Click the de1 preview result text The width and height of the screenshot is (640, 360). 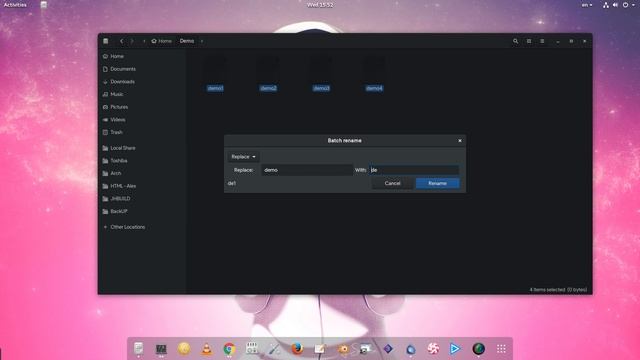point(232,183)
